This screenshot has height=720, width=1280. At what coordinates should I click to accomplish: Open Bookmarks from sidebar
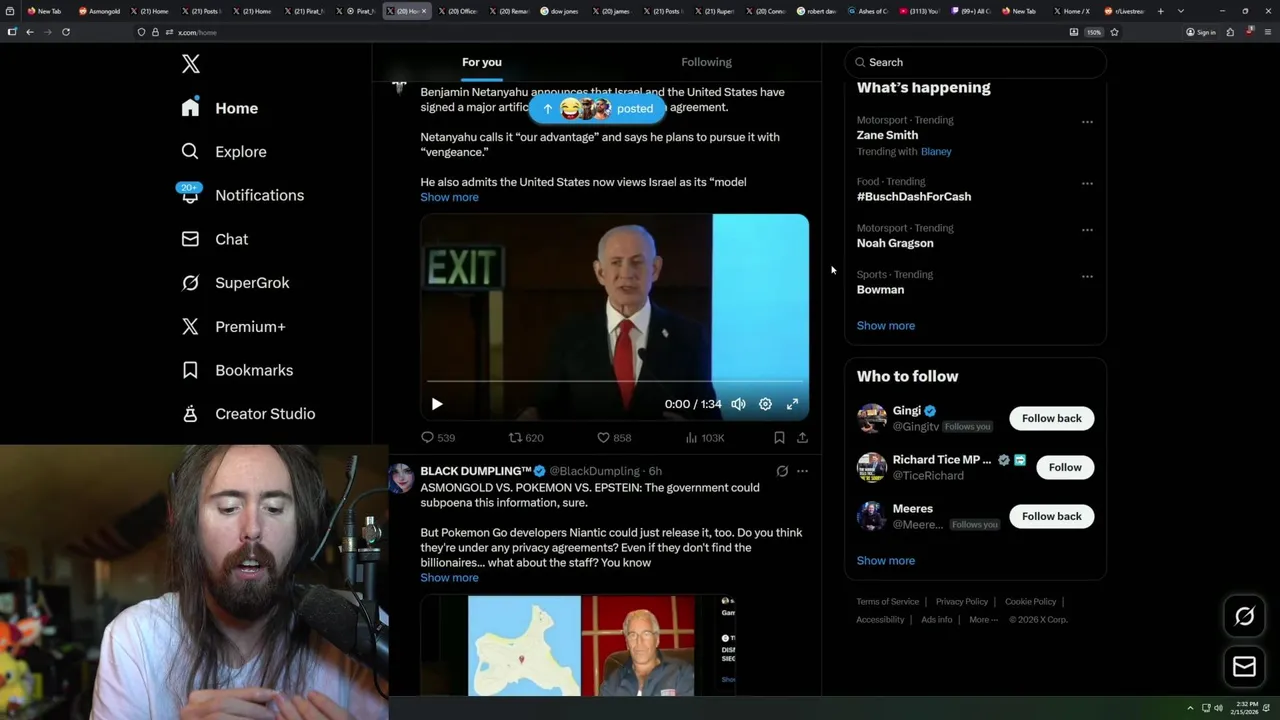click(237, 370)
